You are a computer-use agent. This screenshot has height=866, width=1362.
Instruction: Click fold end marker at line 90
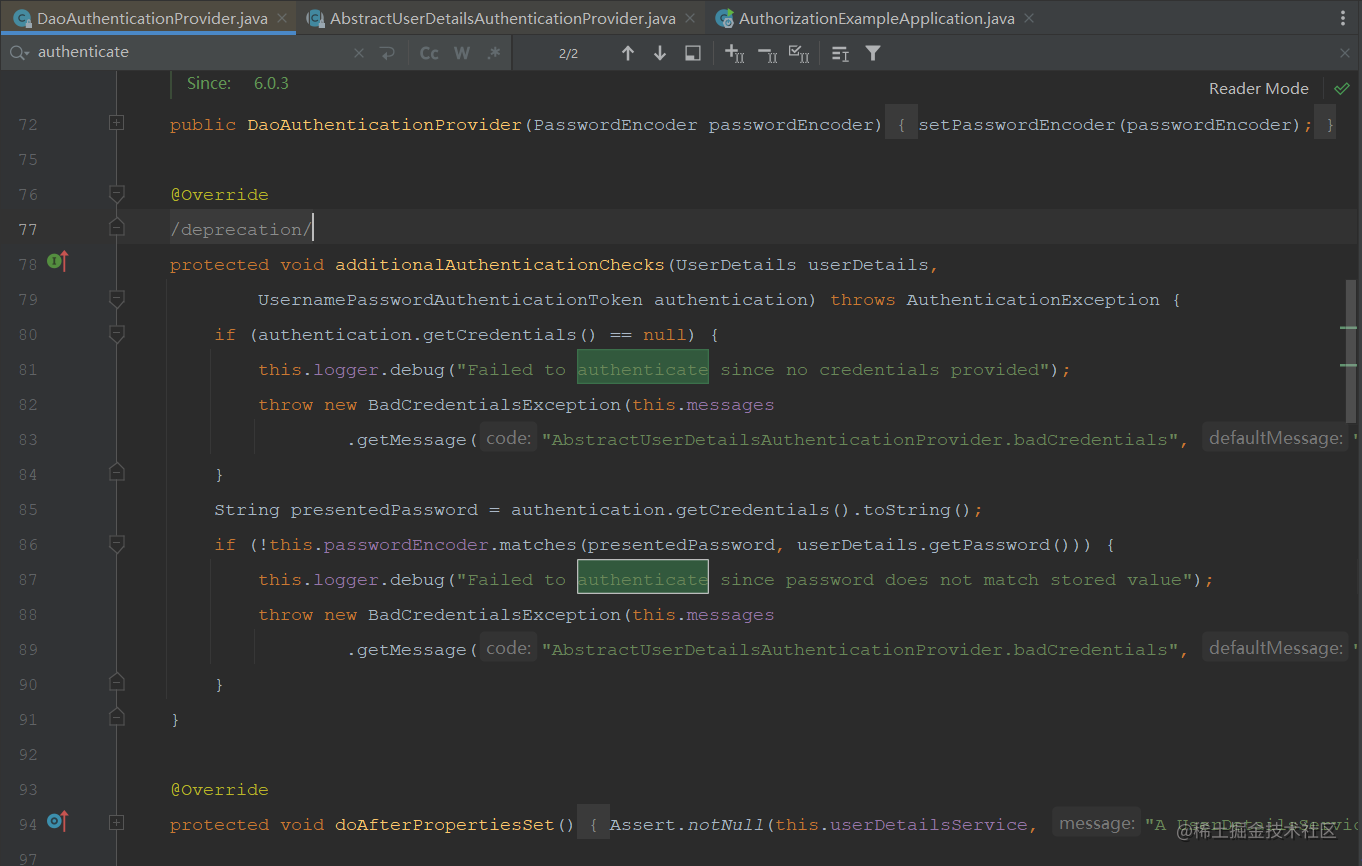[x=116, y=682]
